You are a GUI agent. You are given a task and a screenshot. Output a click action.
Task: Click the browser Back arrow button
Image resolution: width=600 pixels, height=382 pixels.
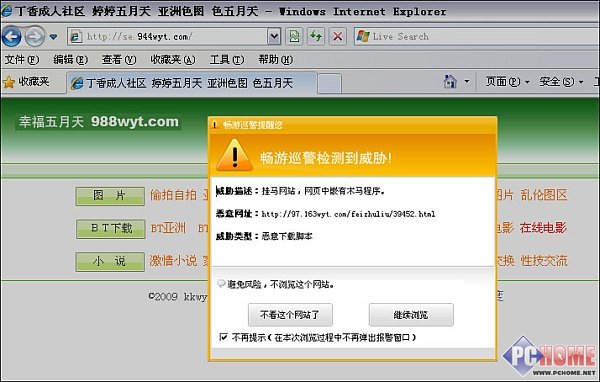[x=11, y=37]
